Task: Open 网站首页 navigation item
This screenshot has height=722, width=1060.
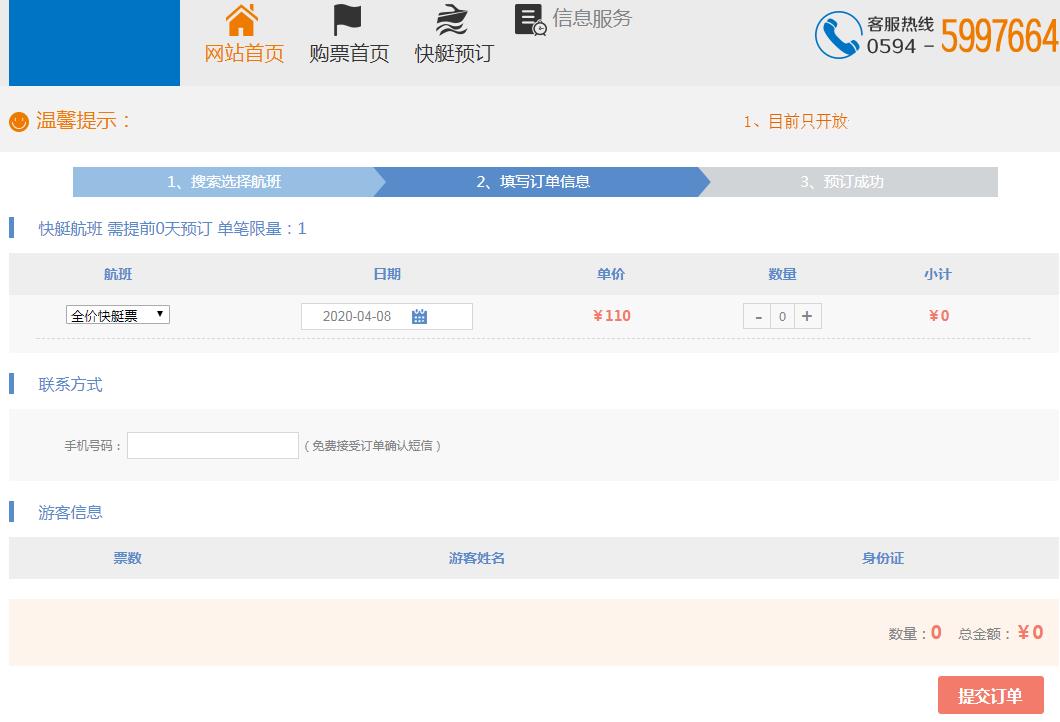Action: (244, 53)
